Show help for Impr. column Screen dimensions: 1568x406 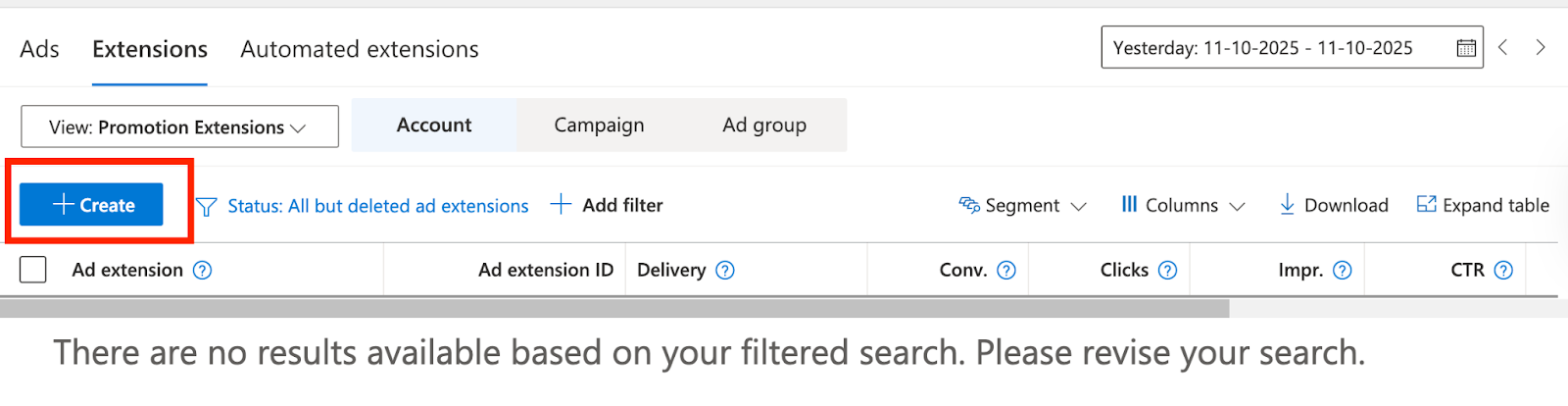pyautogui.click(x=1343, y=271)
